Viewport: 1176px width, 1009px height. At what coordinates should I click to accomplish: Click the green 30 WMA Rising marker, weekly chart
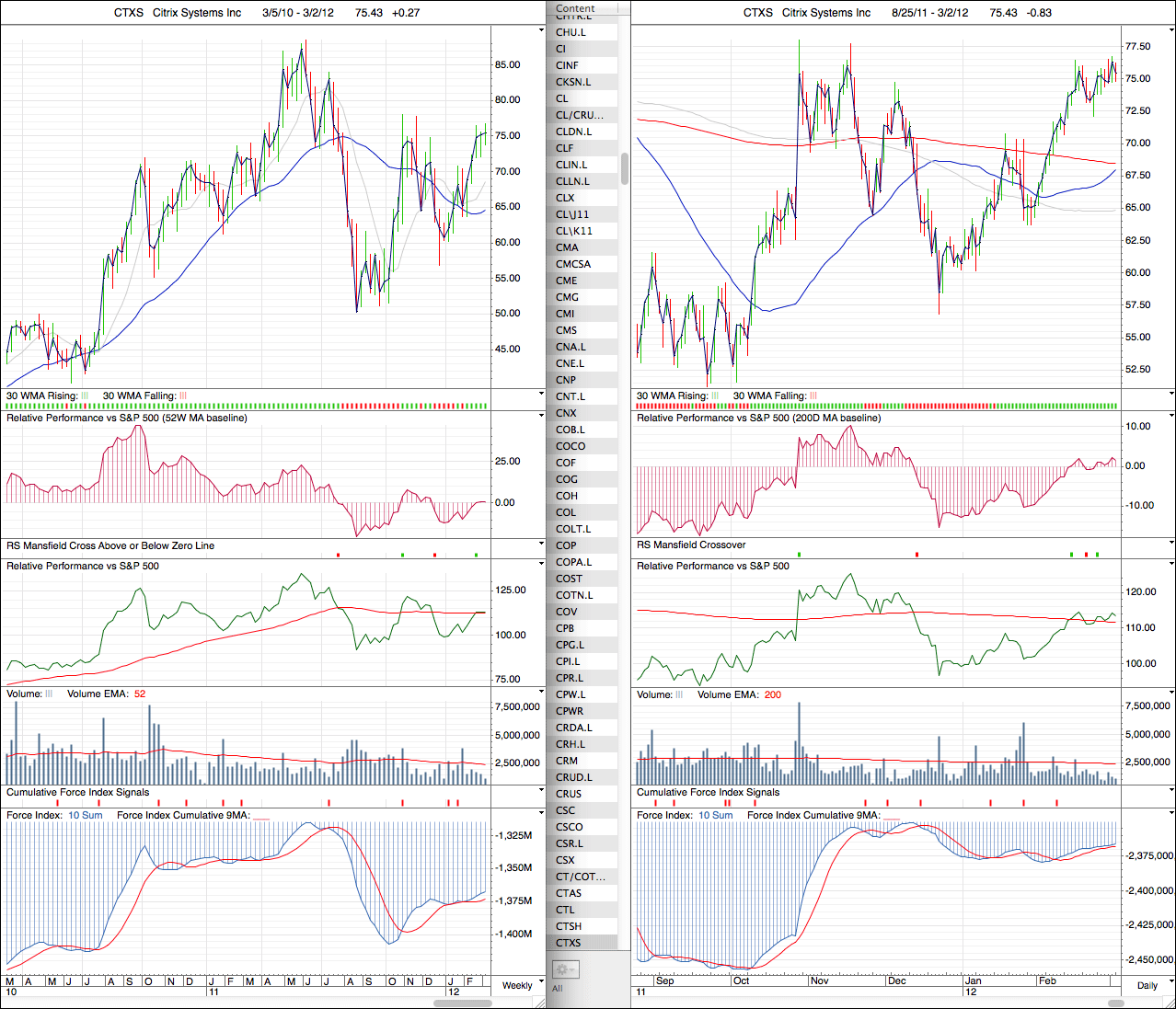(x=86, y=396)
